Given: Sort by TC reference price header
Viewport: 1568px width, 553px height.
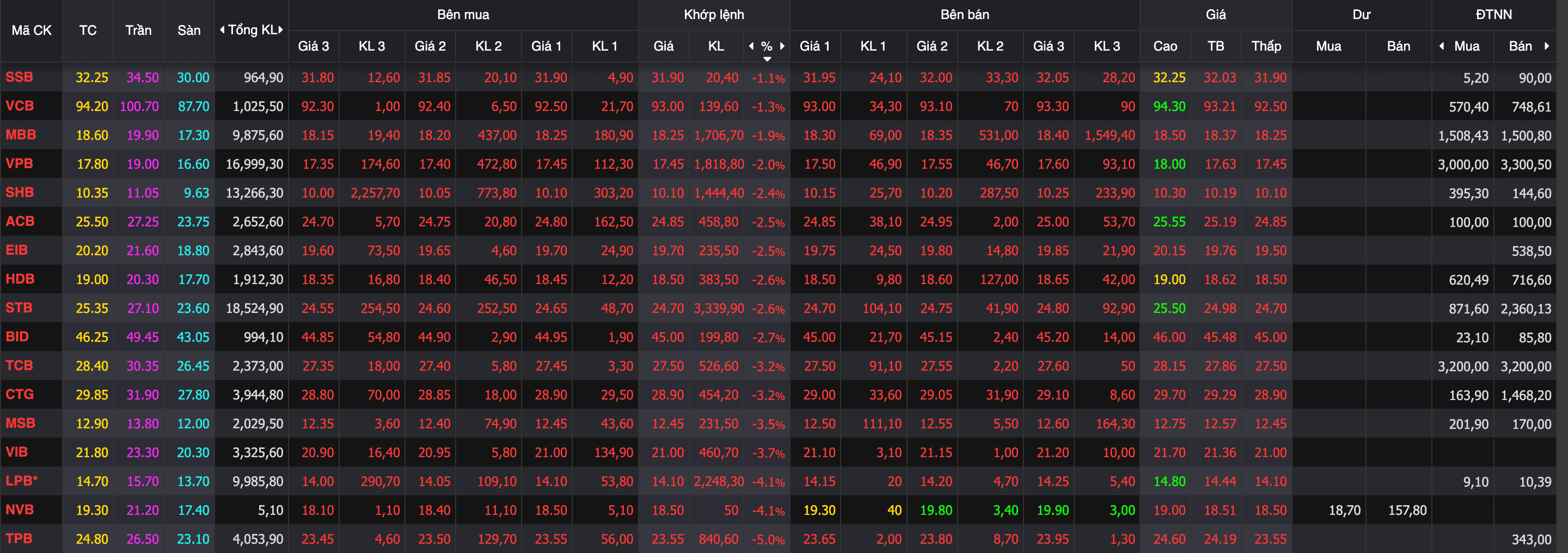Looking at the screenshot, I should click(88, 30).
